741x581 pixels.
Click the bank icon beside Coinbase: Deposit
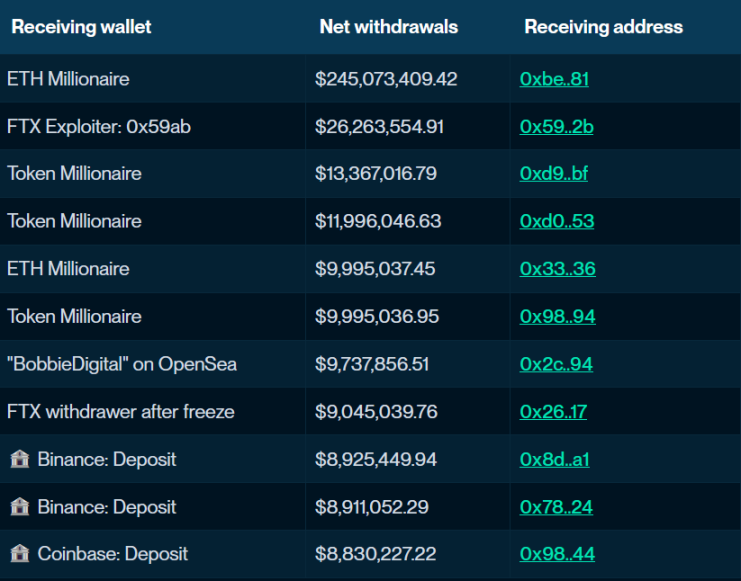19,554
